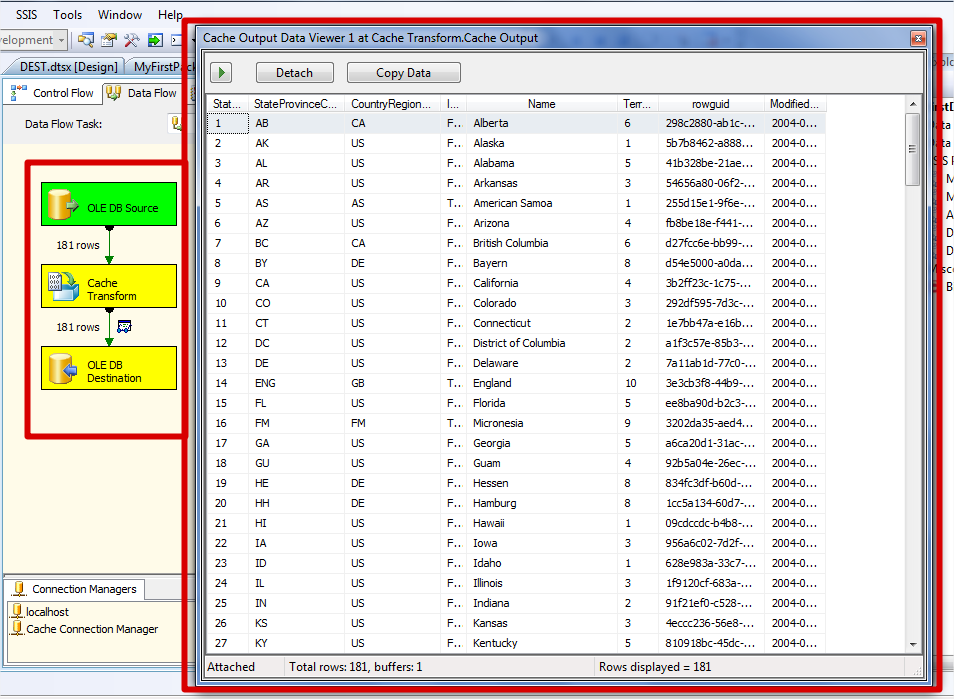Click the data grid scrollbar down arrow
Image resolution: width=954 pixels, height=699 pixels.
(913, 645)
